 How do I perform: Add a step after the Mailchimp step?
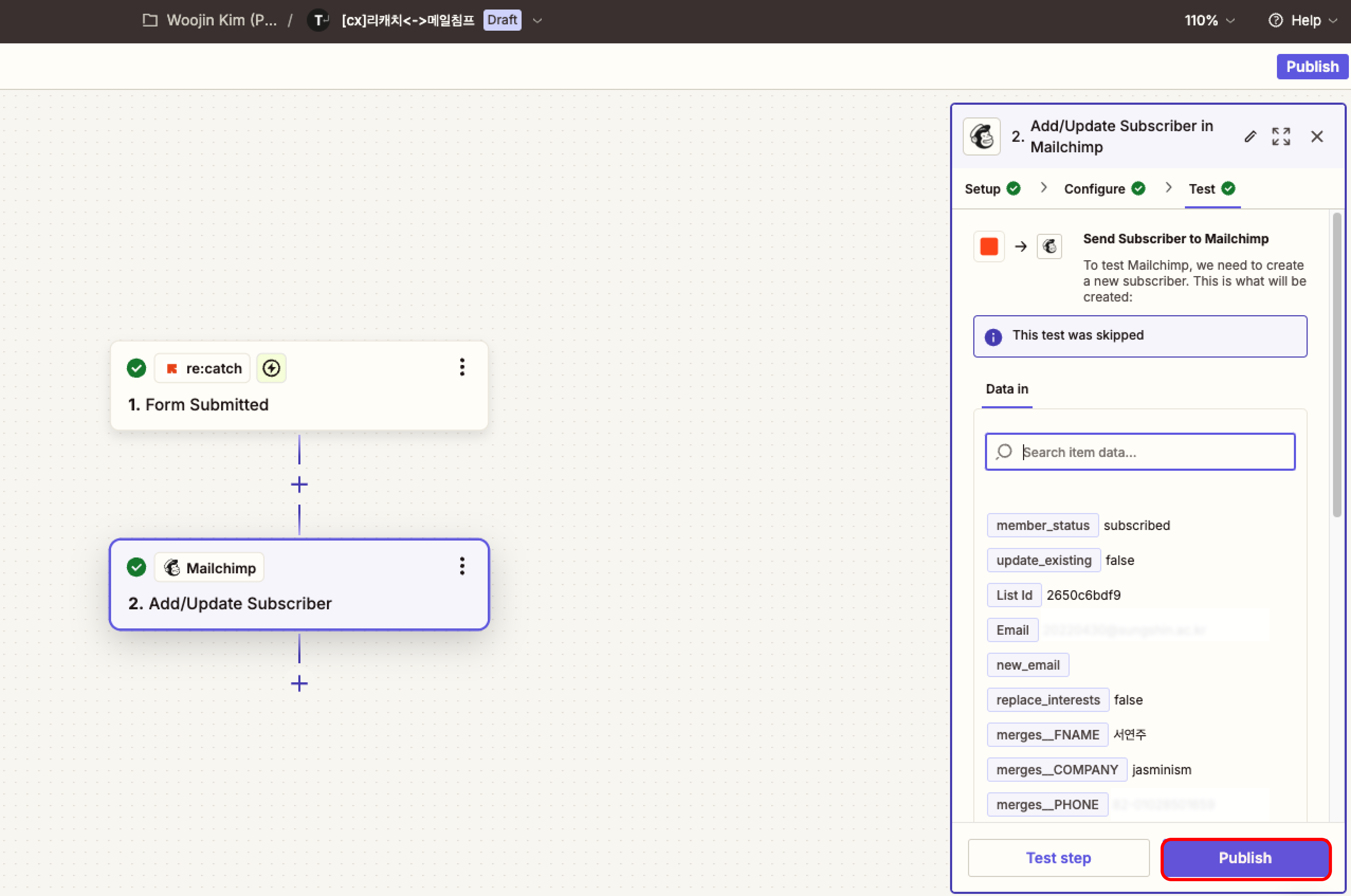pyautogui.click(x=299, y=683)
